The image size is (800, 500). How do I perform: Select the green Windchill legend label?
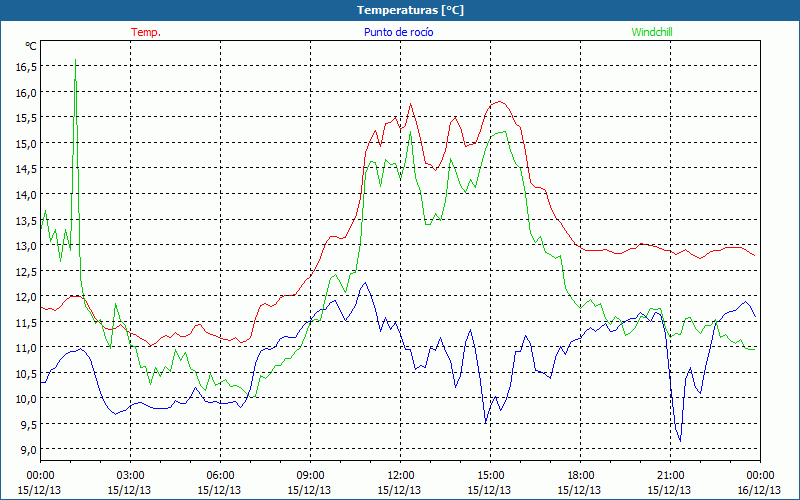[652, 32]
